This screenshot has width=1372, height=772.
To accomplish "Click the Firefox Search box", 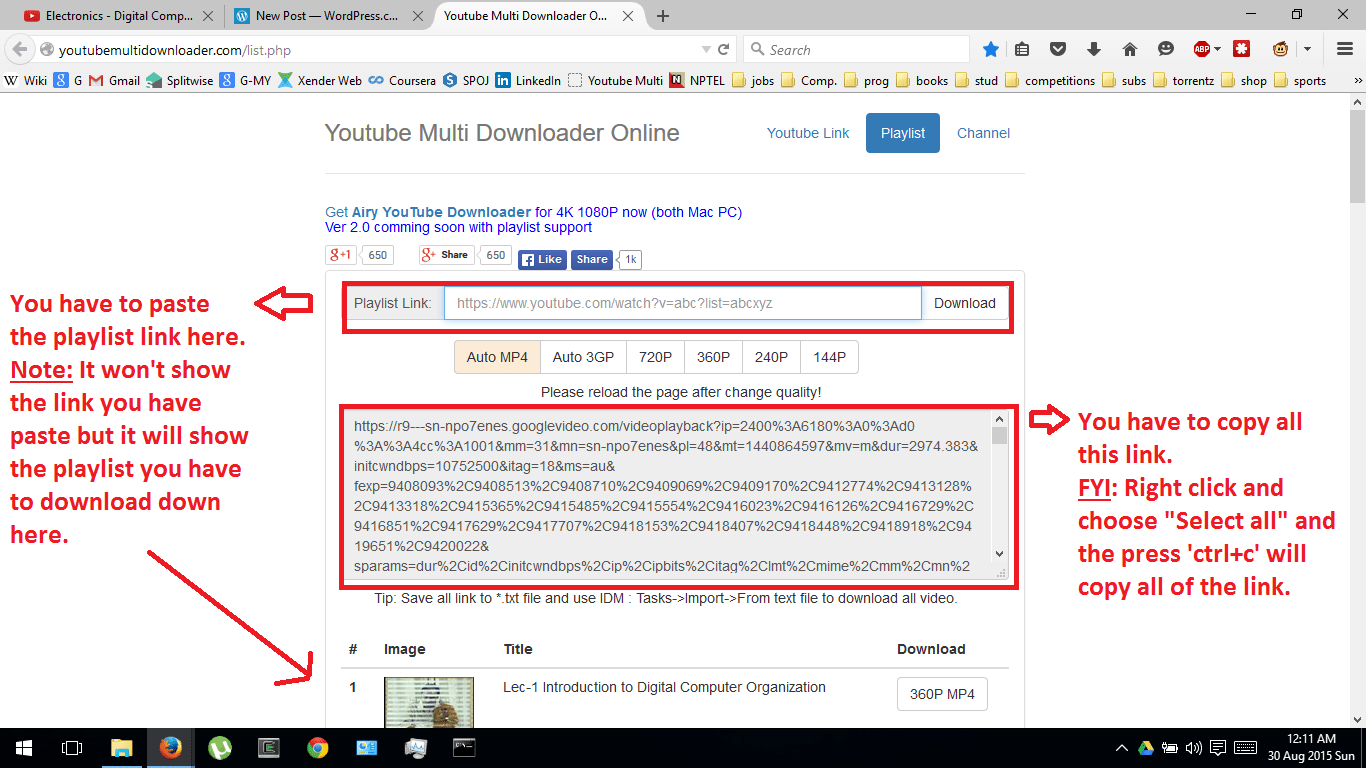I will point(856,49).
